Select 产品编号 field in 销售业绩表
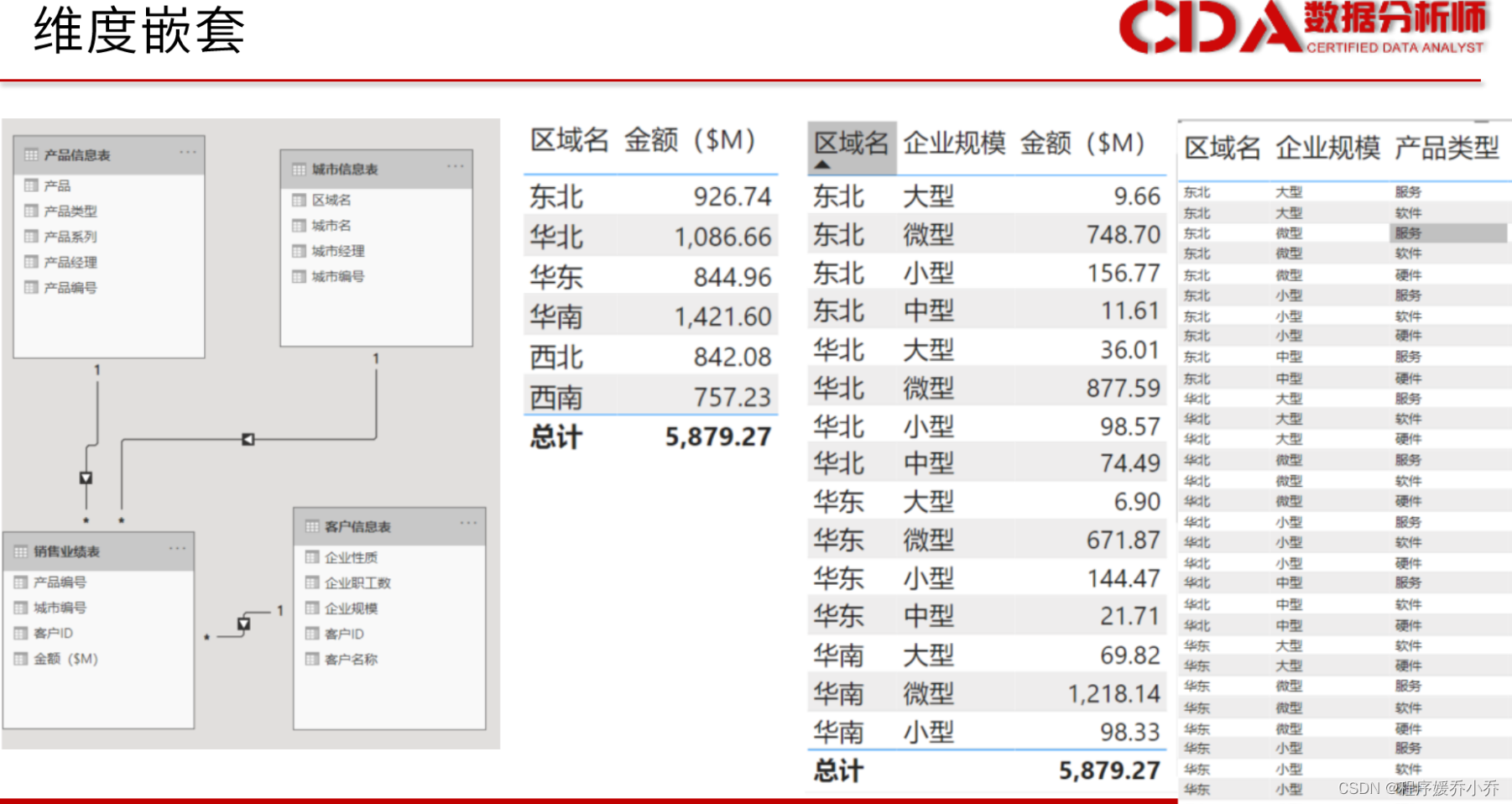 point(60,582)
